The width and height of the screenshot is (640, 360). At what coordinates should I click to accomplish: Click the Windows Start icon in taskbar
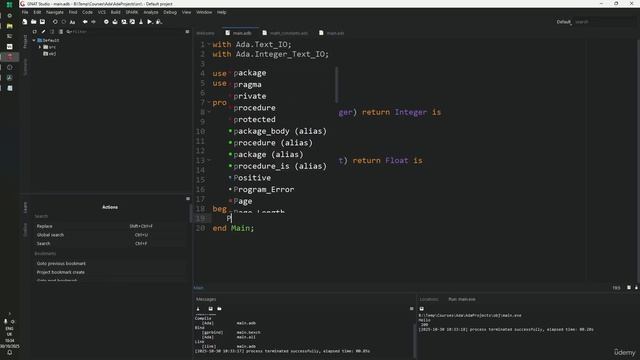pyautogui.click(x=9, y=5)
